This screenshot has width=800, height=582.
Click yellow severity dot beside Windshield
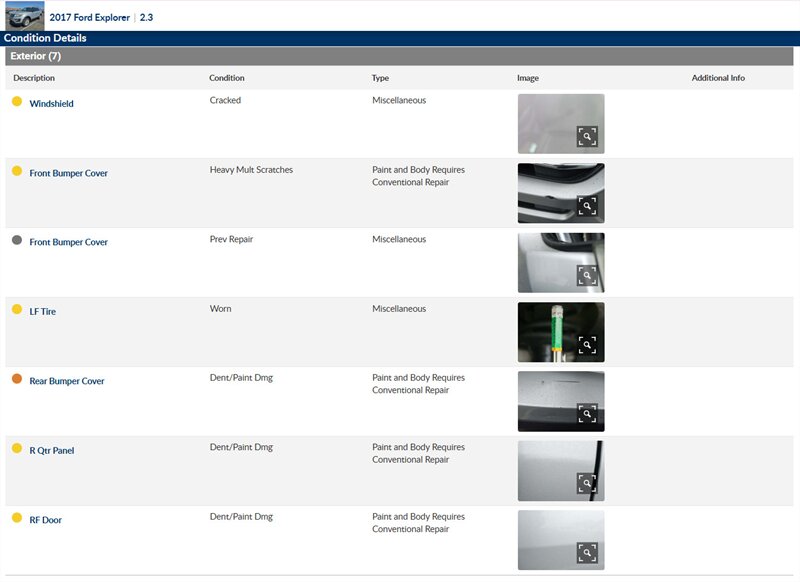tap(17, 102)
